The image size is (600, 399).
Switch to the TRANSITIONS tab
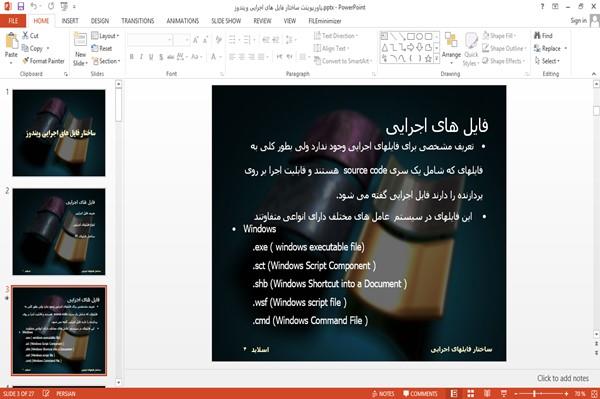[x=138, y=21]
